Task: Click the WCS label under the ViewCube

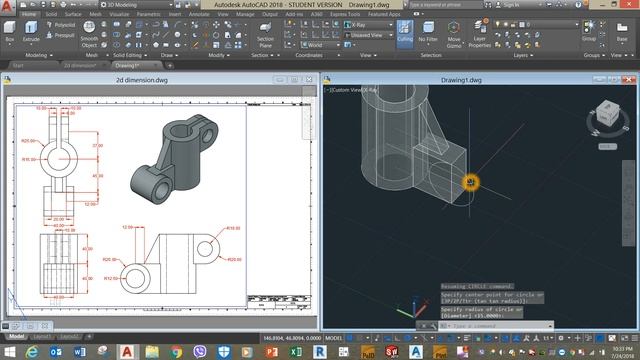Action: [x=607, y=147]
